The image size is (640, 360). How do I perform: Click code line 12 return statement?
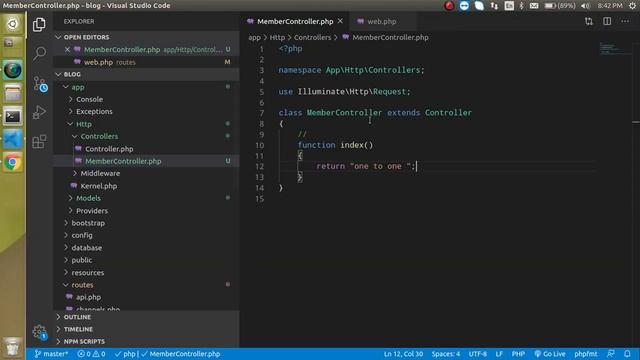pyautogui.click(x=366, y=166)
